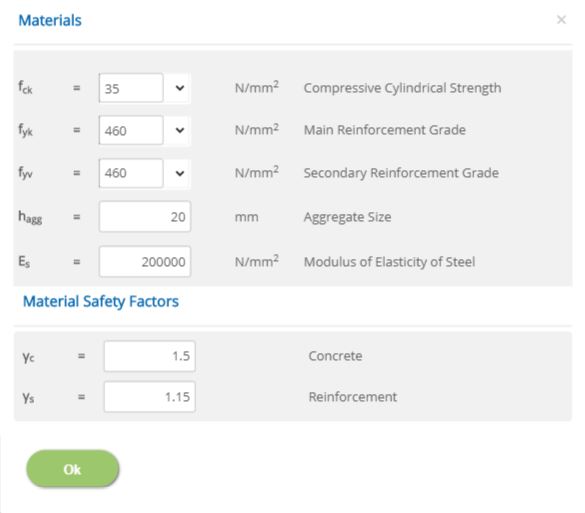The height and width of the screenshot is (513, 585).
Task: Click the hagg parameter symbol
Action: coord(30,217)
